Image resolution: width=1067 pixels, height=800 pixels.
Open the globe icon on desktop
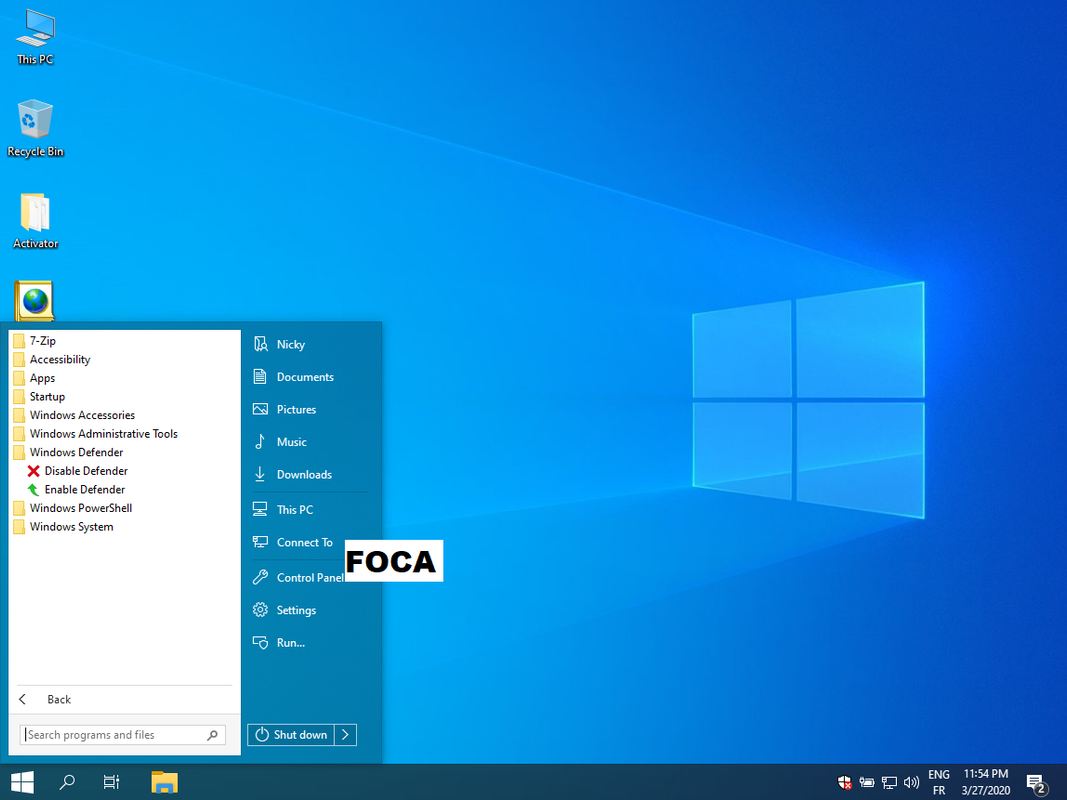34,300
